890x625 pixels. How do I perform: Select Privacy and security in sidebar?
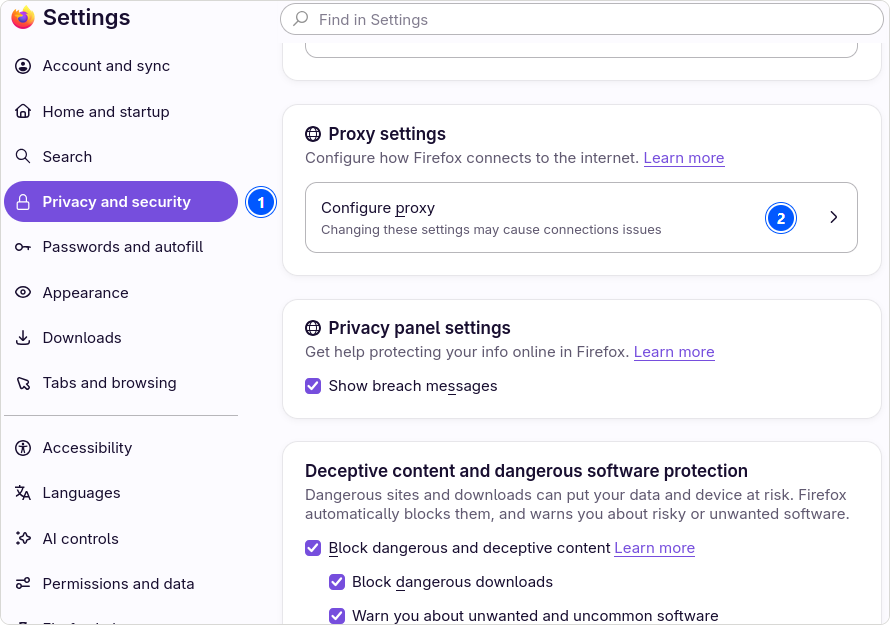(x=120, y=202)
